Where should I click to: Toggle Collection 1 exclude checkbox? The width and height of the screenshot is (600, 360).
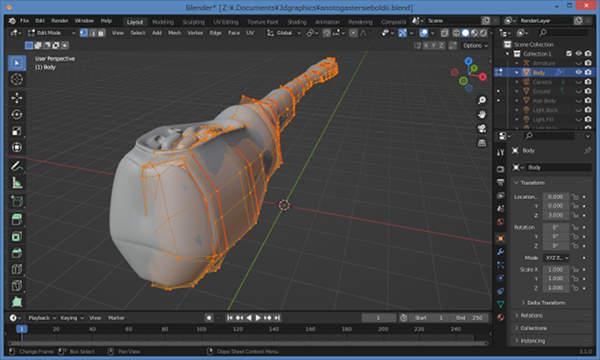569,54
